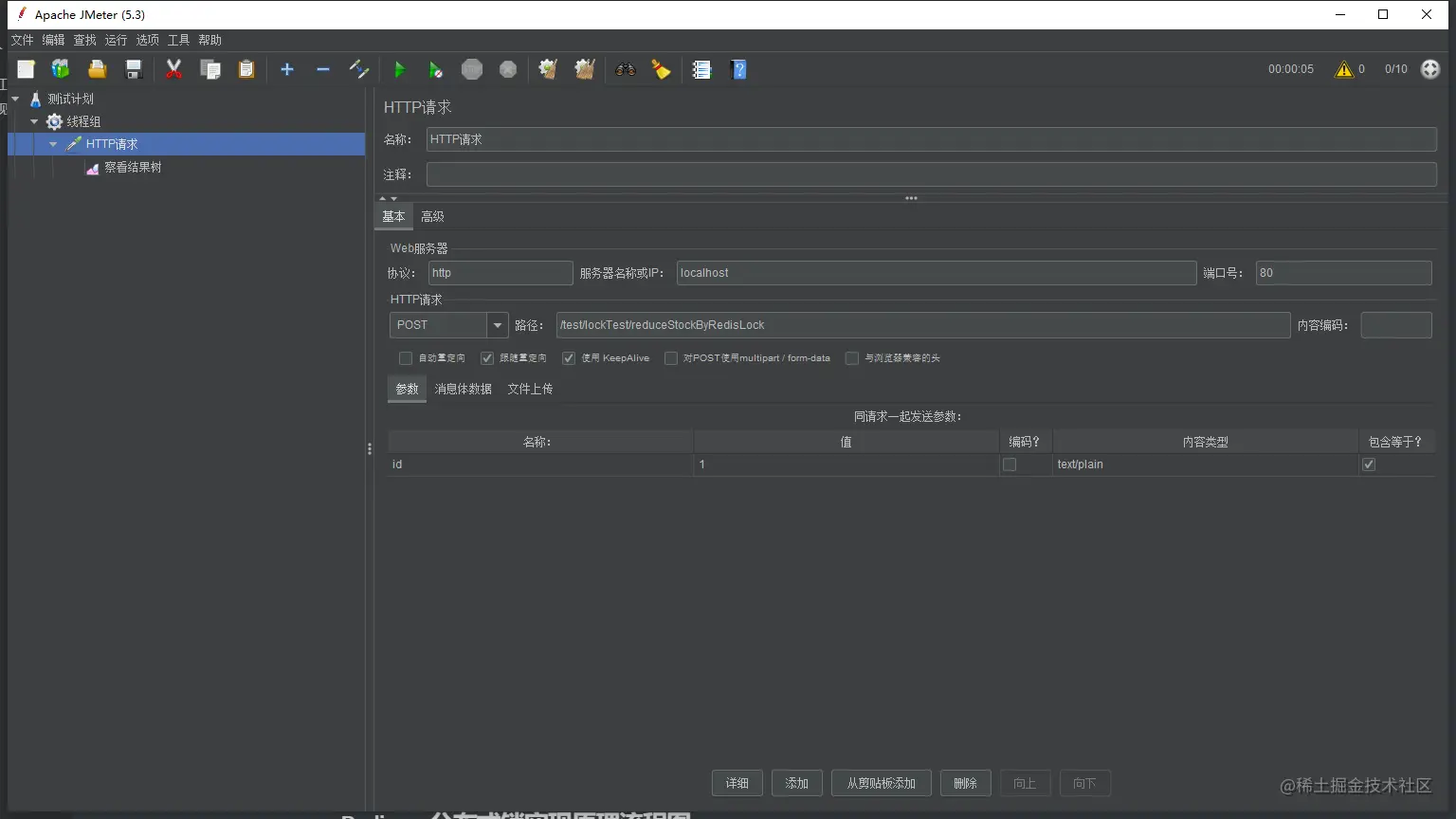Image resolution: width=1456 pixels, height=819 pixels.
Task: Click the text/plain cell in parameters table
Action: click(x=1205, y=464)
